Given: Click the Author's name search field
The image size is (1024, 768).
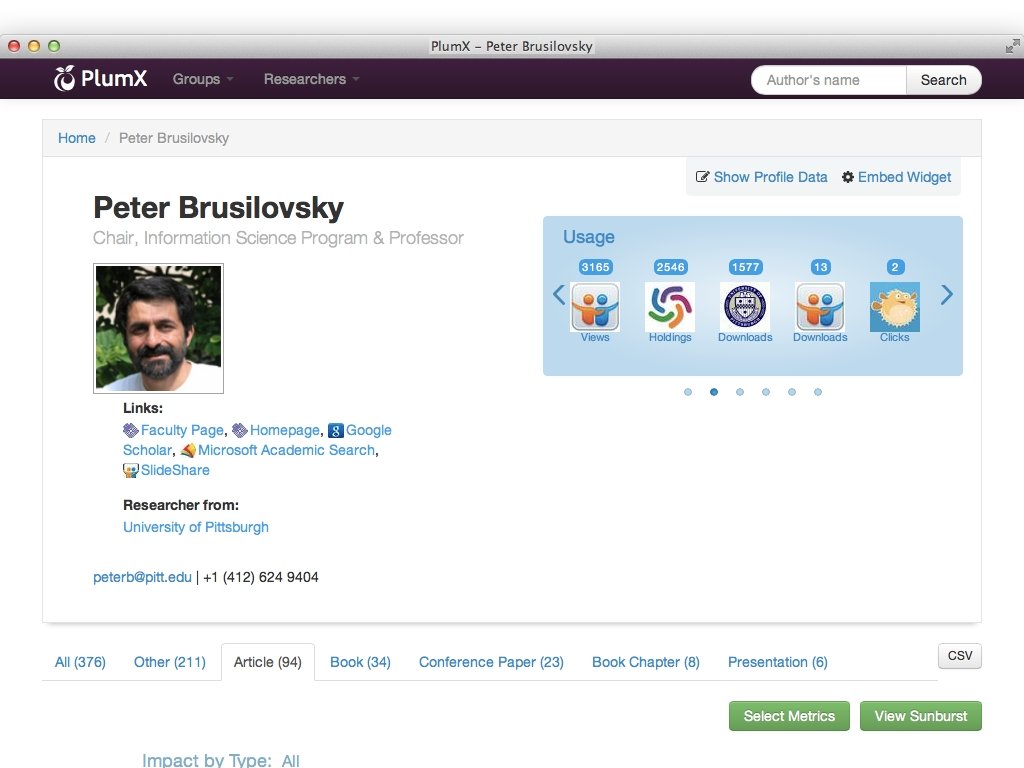Looking at the screenshot, I should point(829,80).
